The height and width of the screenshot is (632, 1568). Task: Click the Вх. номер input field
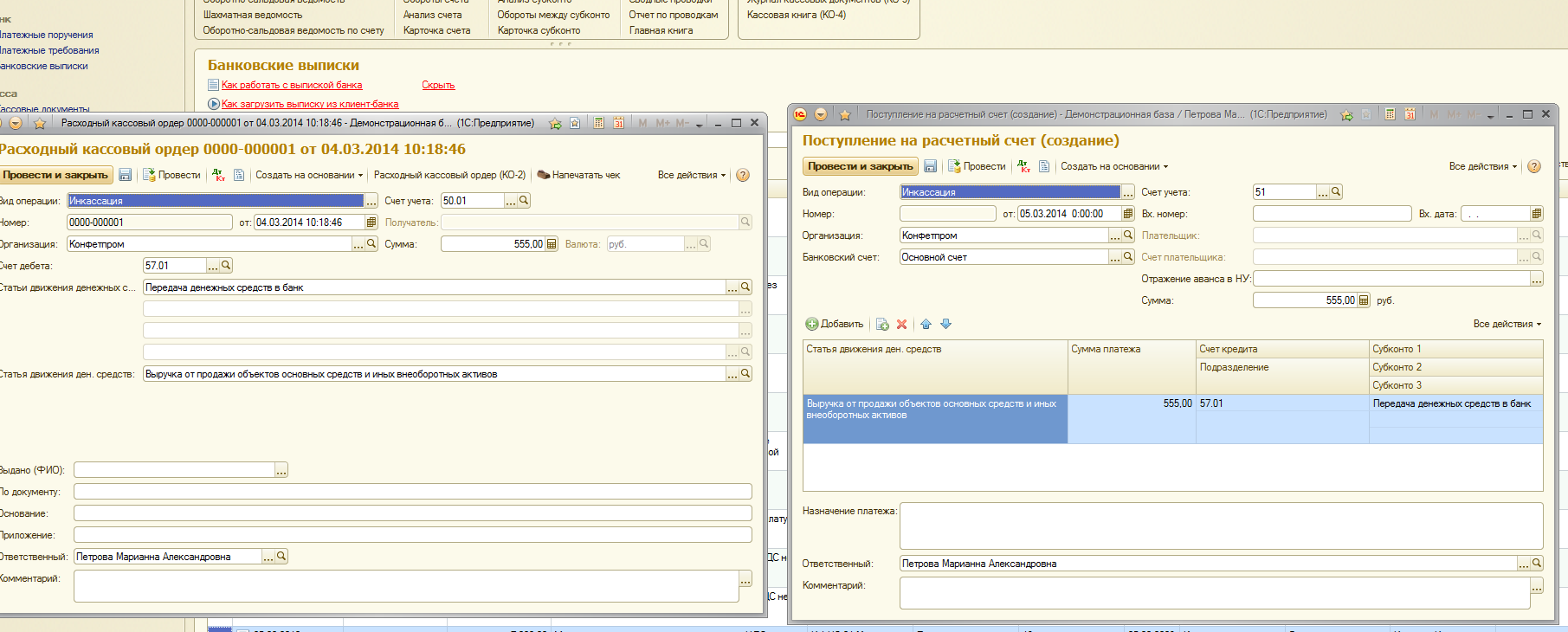point(1332,214)
